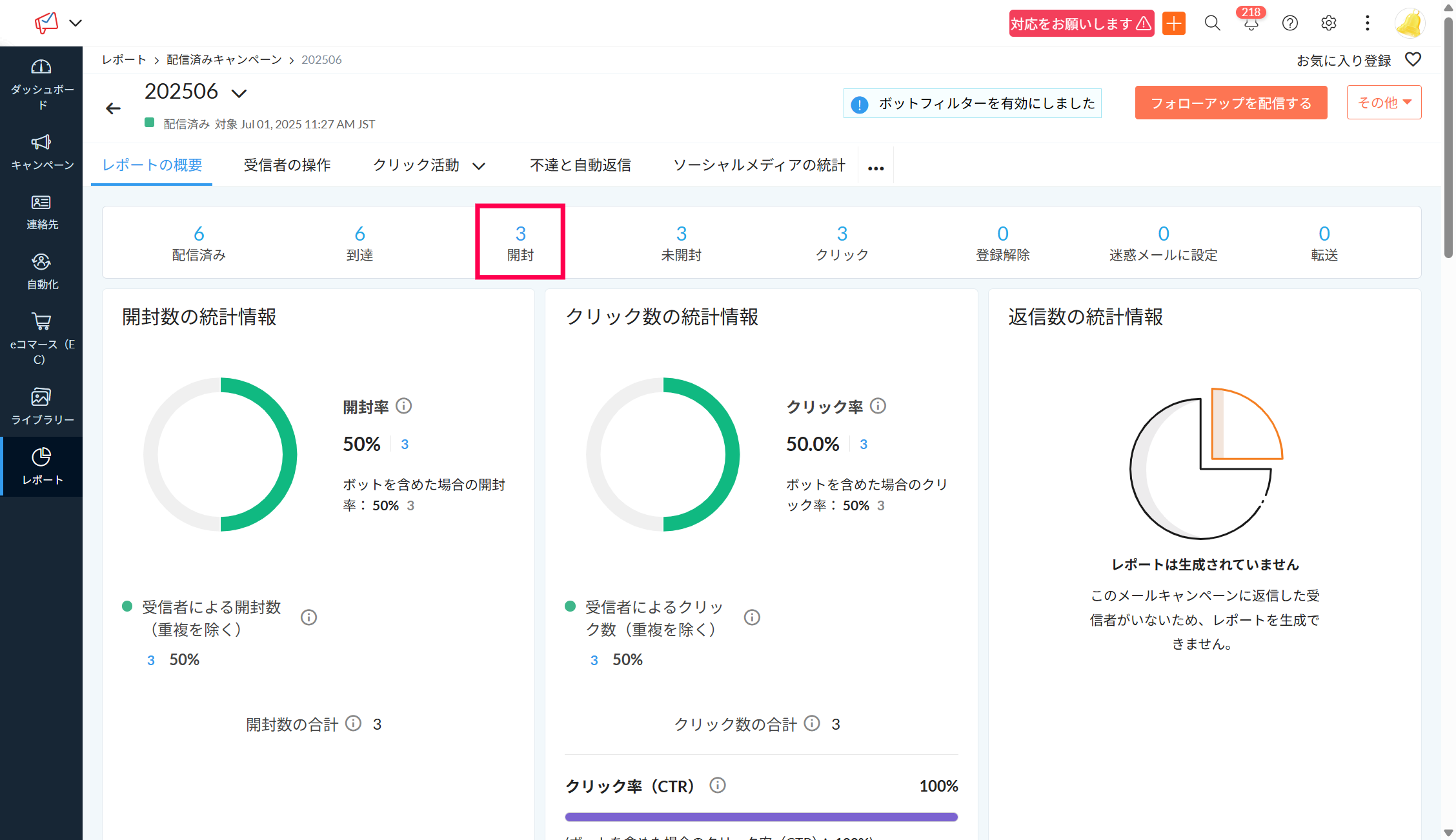Open the eCommerce cart sidebar icon
The height and width of the screenshot is (840, 1456).
click(x=41, y=321)
